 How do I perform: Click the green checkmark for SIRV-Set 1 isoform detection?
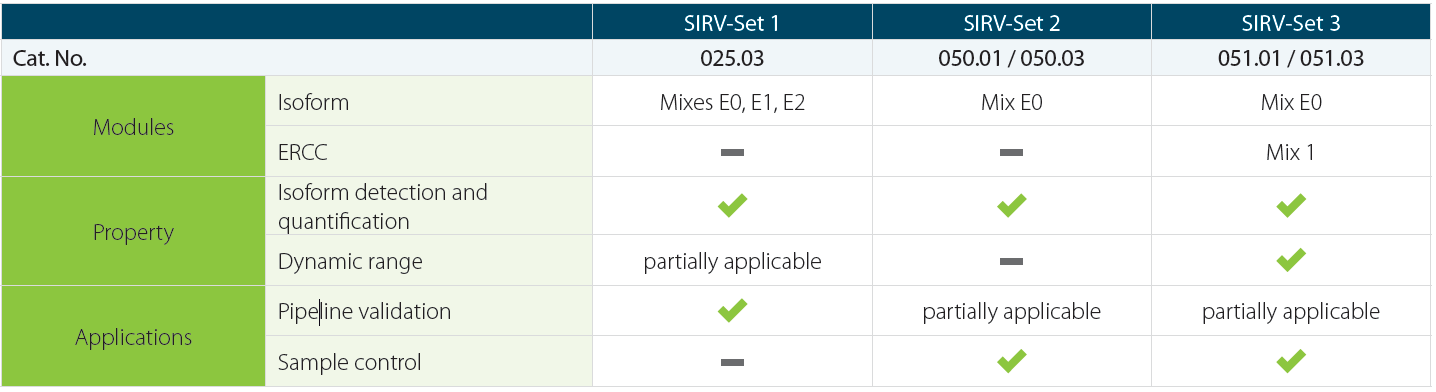[x=732, y=206]
